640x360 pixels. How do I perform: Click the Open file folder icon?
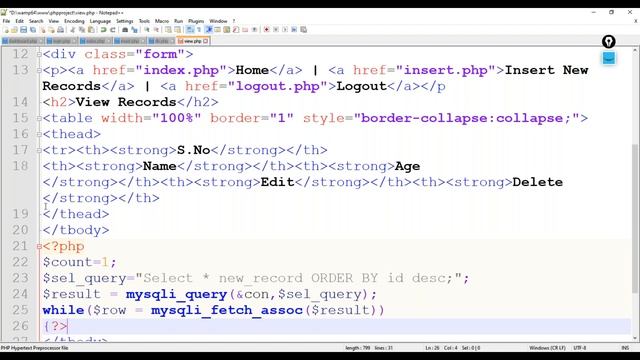click(14, 30)
